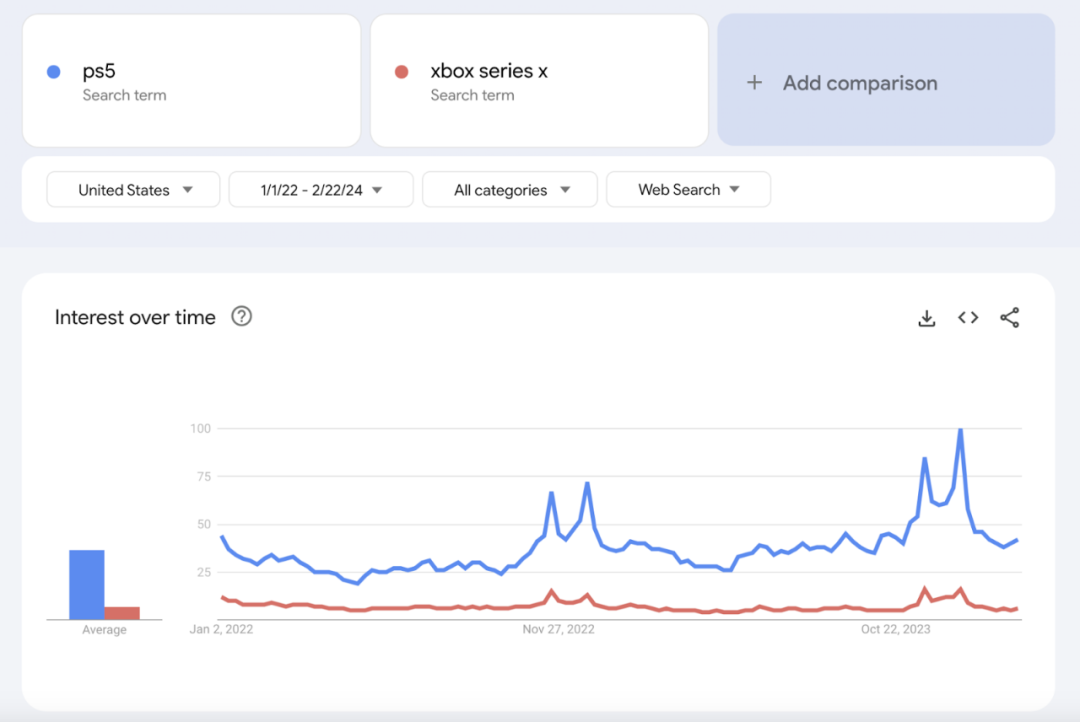Click the Interest over time heading

(x=135, y=317)
